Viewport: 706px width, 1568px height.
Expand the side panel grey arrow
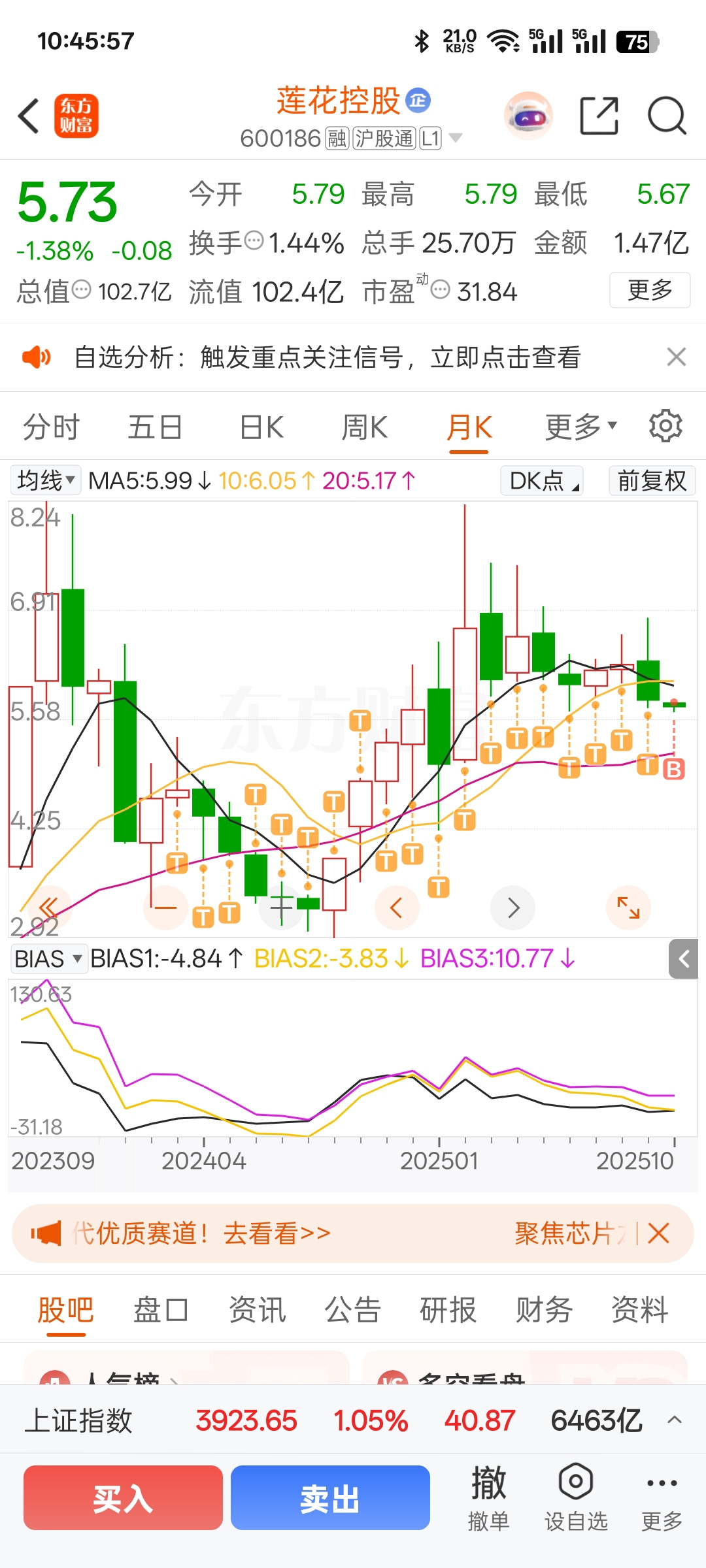684,958
